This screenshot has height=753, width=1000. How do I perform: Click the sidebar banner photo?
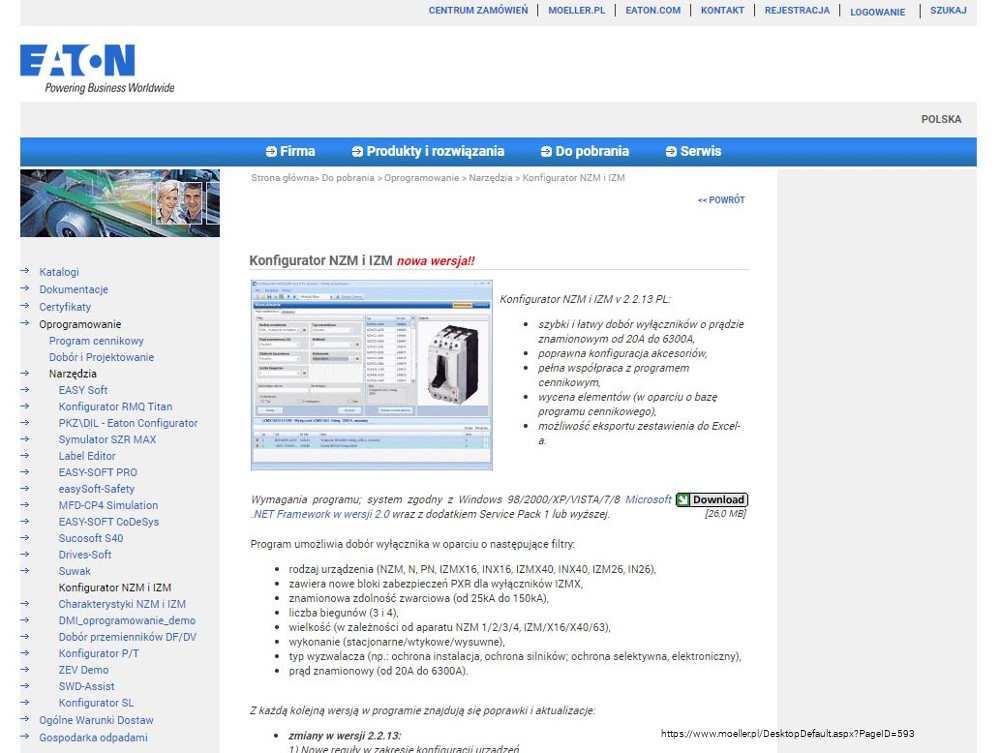[x=120, y=203]
